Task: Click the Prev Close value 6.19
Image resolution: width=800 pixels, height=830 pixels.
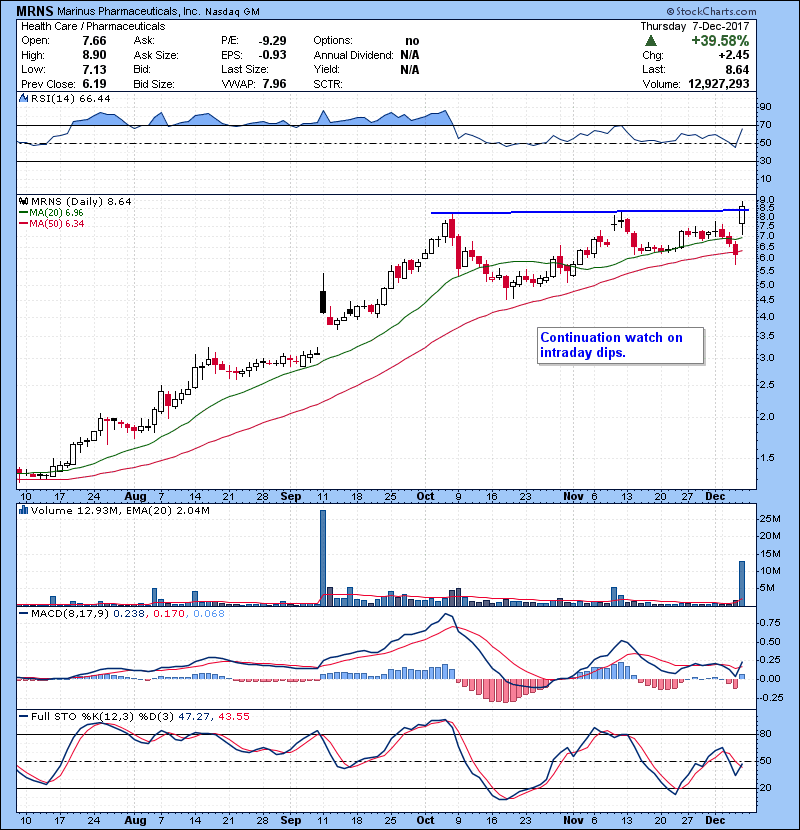Action: (94, 84)
